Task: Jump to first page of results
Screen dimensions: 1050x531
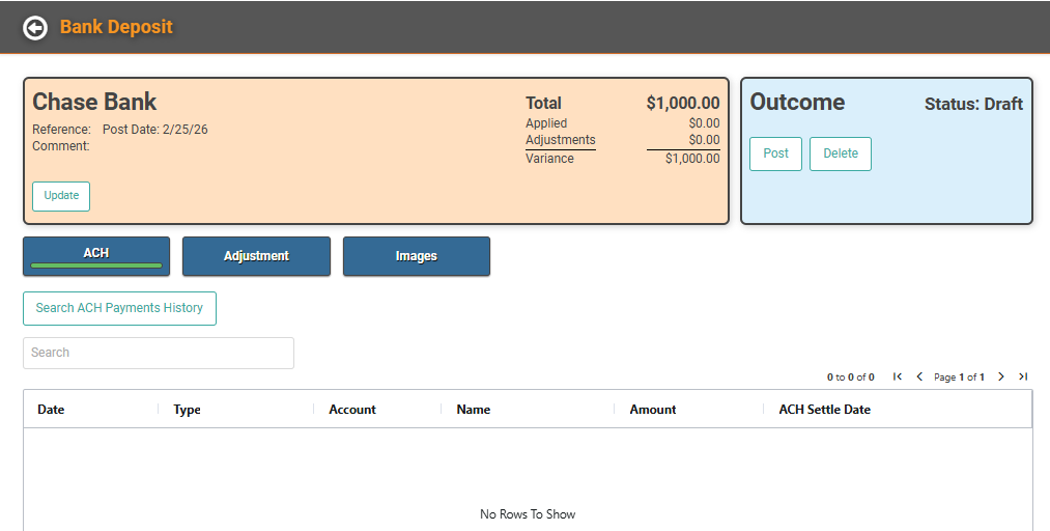Action: click(x=897, y=377)
